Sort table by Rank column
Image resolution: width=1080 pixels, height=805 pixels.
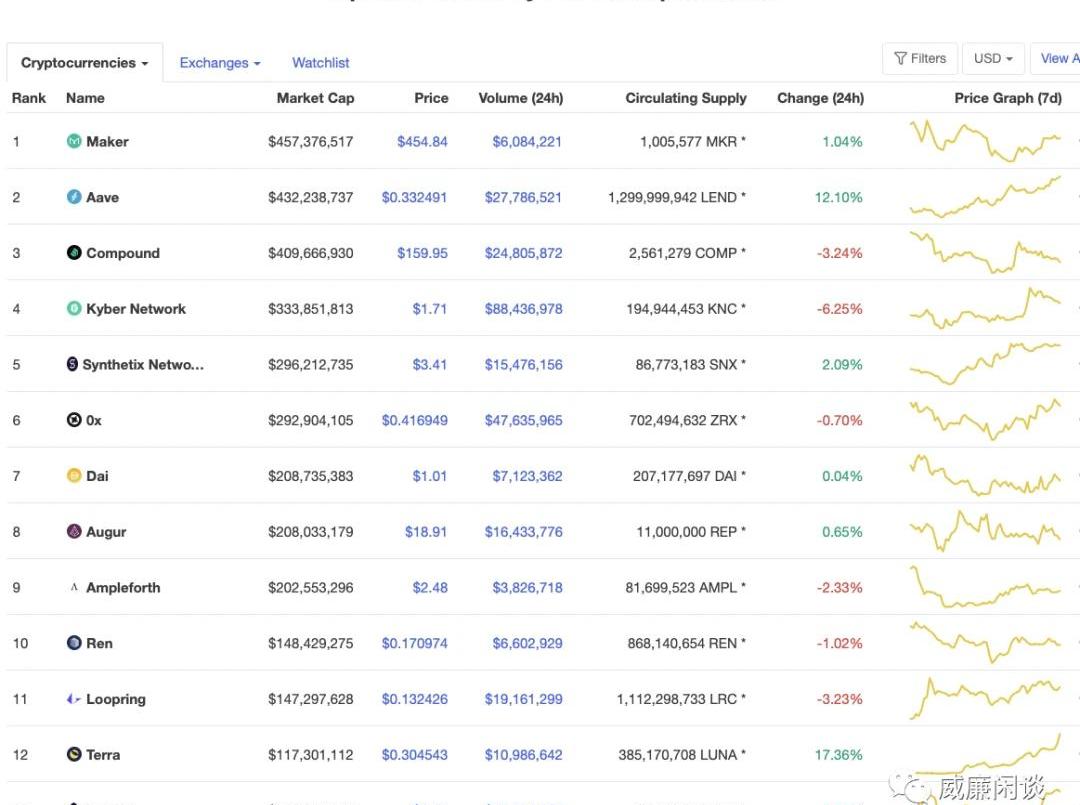[29, 98]
